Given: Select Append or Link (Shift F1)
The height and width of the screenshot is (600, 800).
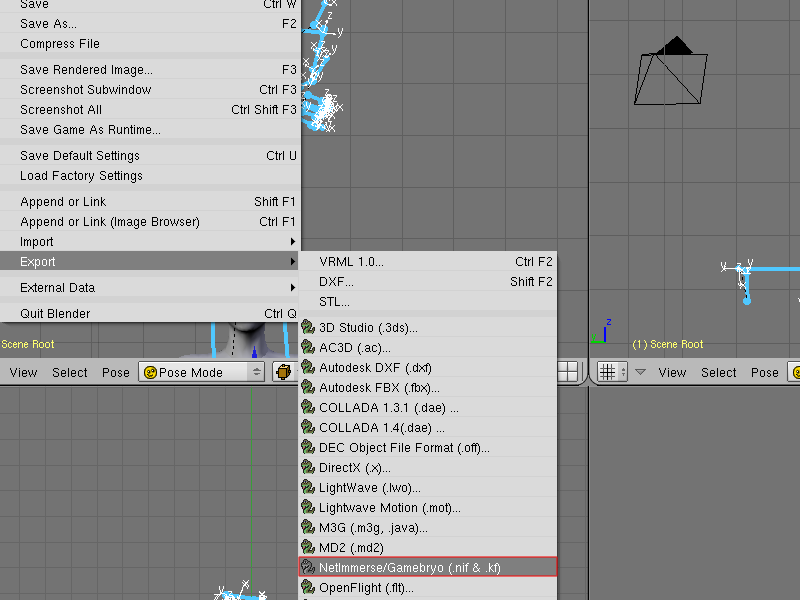Looking at the screenshot, I should (x=150, y=201).
